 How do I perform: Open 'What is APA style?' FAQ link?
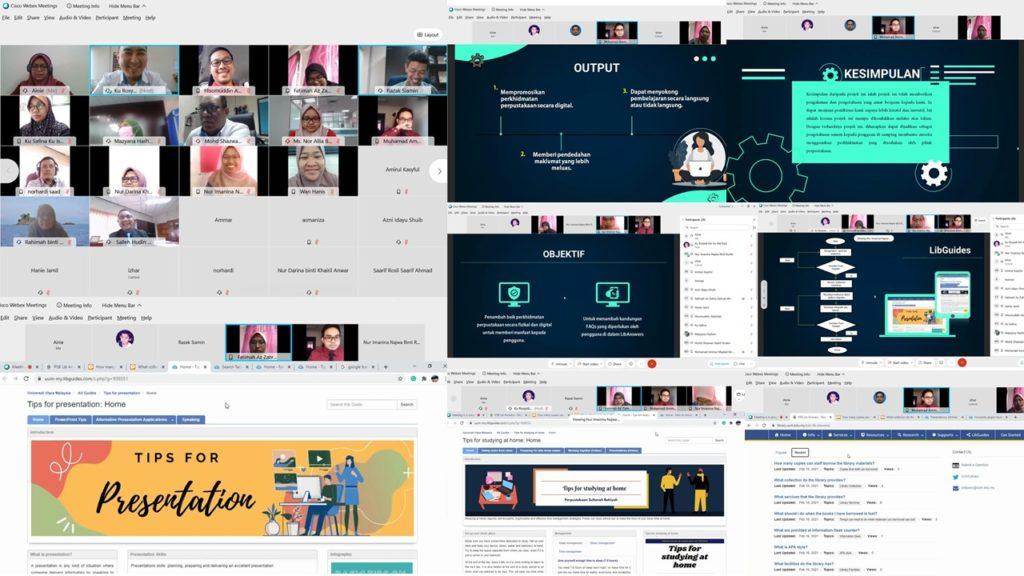tap(792, 547)
